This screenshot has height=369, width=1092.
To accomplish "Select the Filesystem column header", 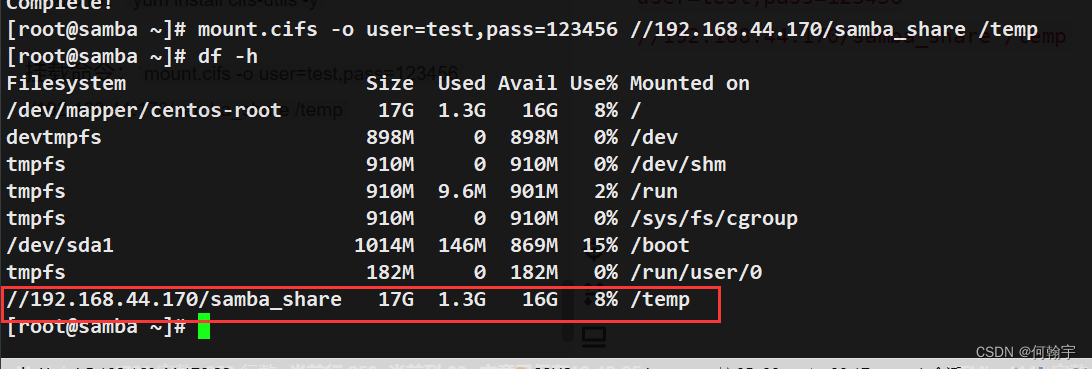I will (66, 84).
